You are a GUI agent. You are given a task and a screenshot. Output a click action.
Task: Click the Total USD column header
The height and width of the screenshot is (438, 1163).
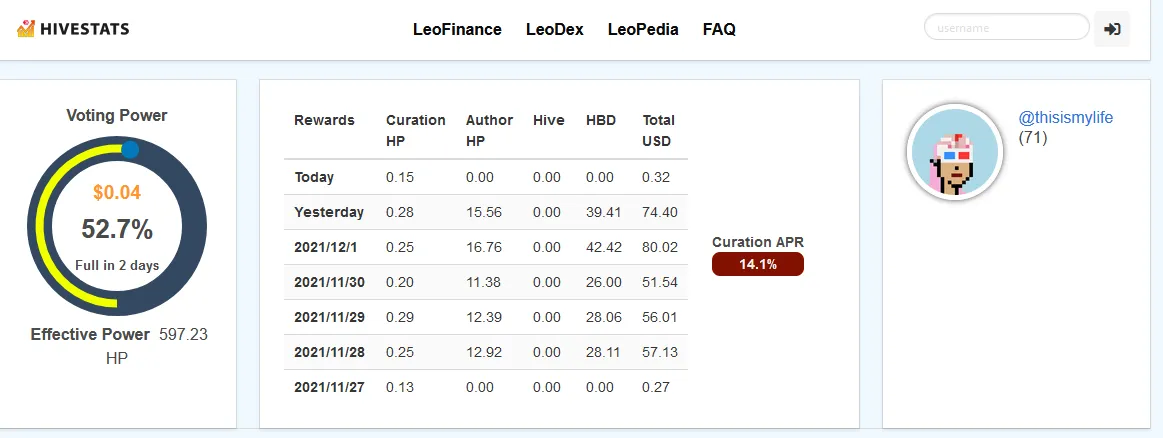pos(658,130)
